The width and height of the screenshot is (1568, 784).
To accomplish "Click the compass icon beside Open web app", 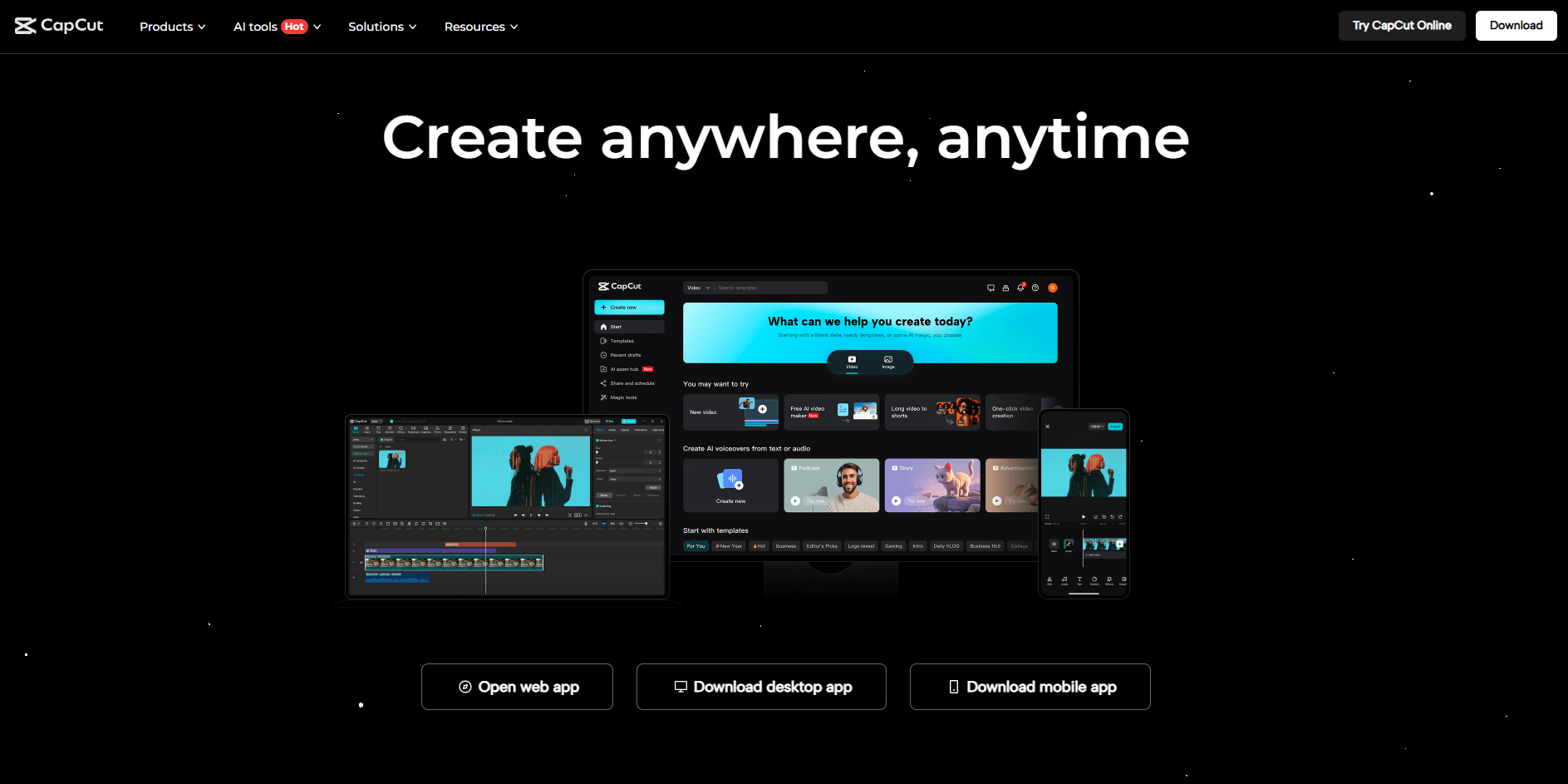I will [x=465, y=687].
